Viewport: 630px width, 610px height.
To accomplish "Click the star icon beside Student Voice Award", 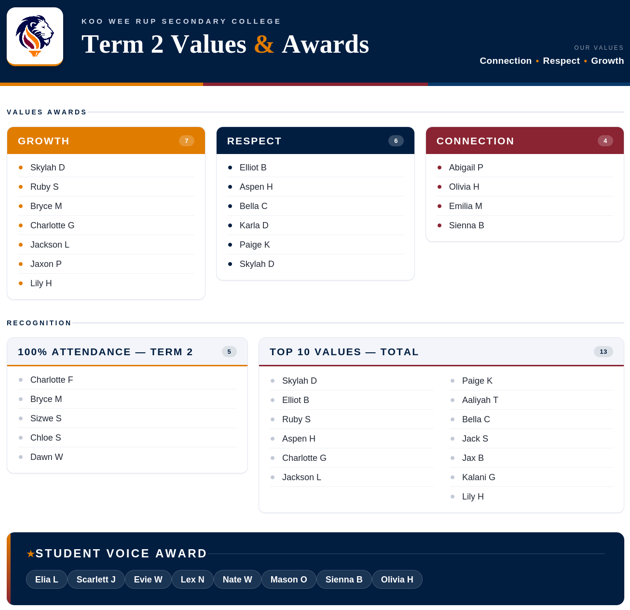I will (x=31, y=554).
